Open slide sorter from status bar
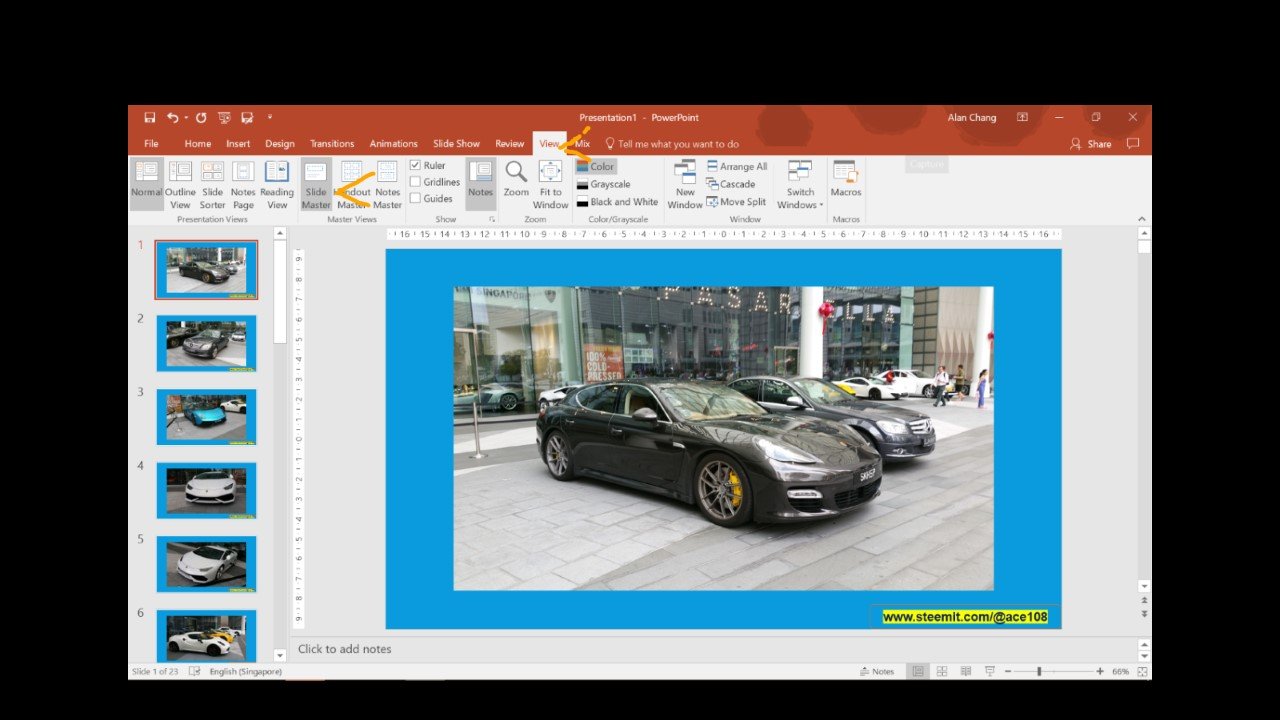Viewport: 1280px width, 720px height. coord(941,671)
